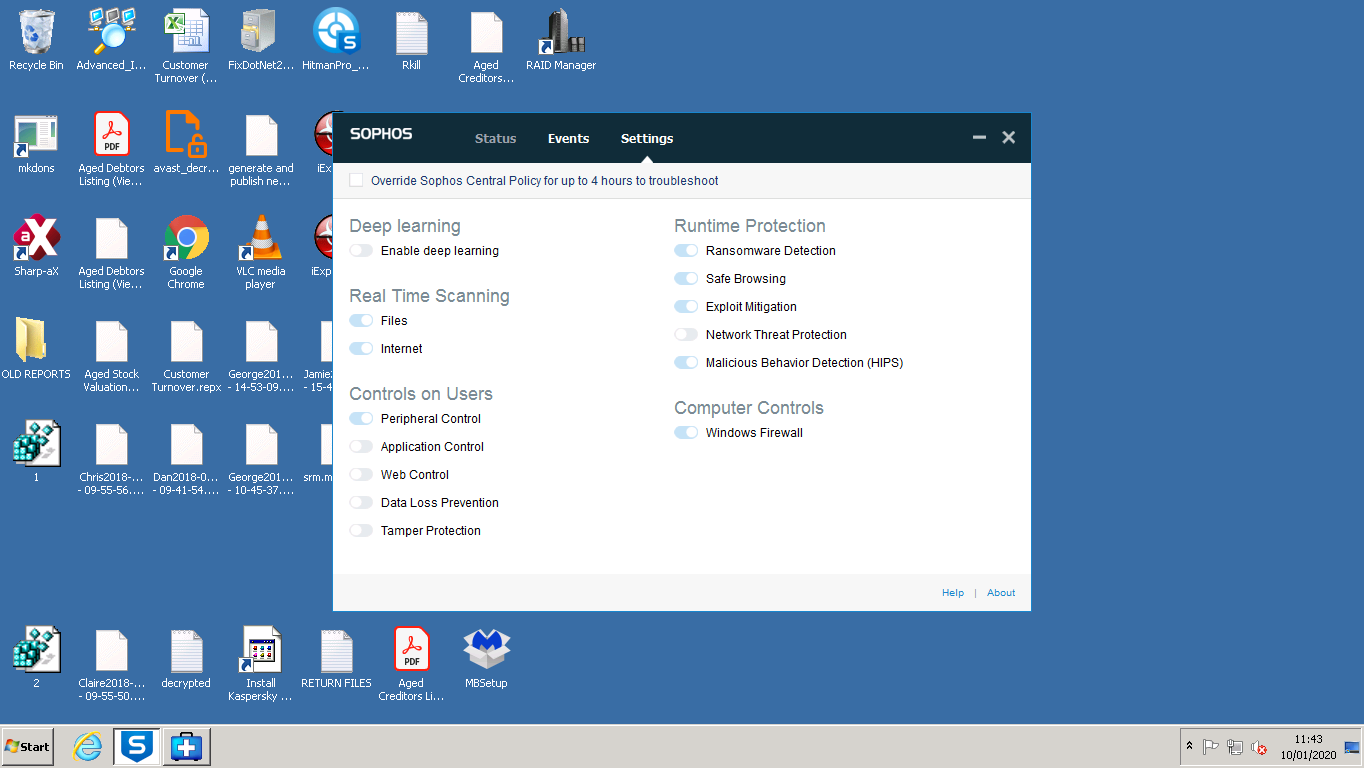Toggle Internet real time scanning
The image size is (1364, 768).
361,349
